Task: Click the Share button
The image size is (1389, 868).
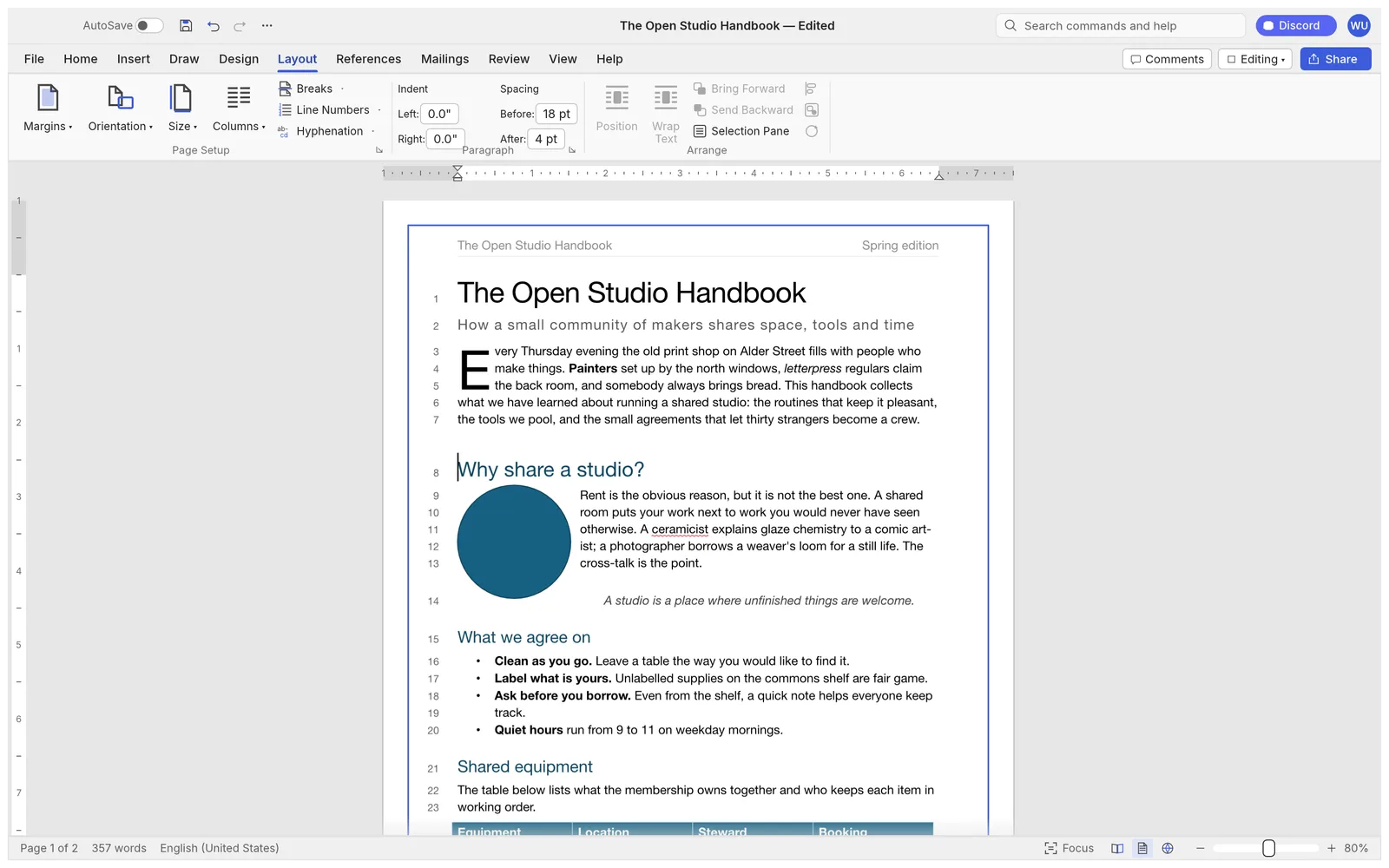Action: 1335,59
